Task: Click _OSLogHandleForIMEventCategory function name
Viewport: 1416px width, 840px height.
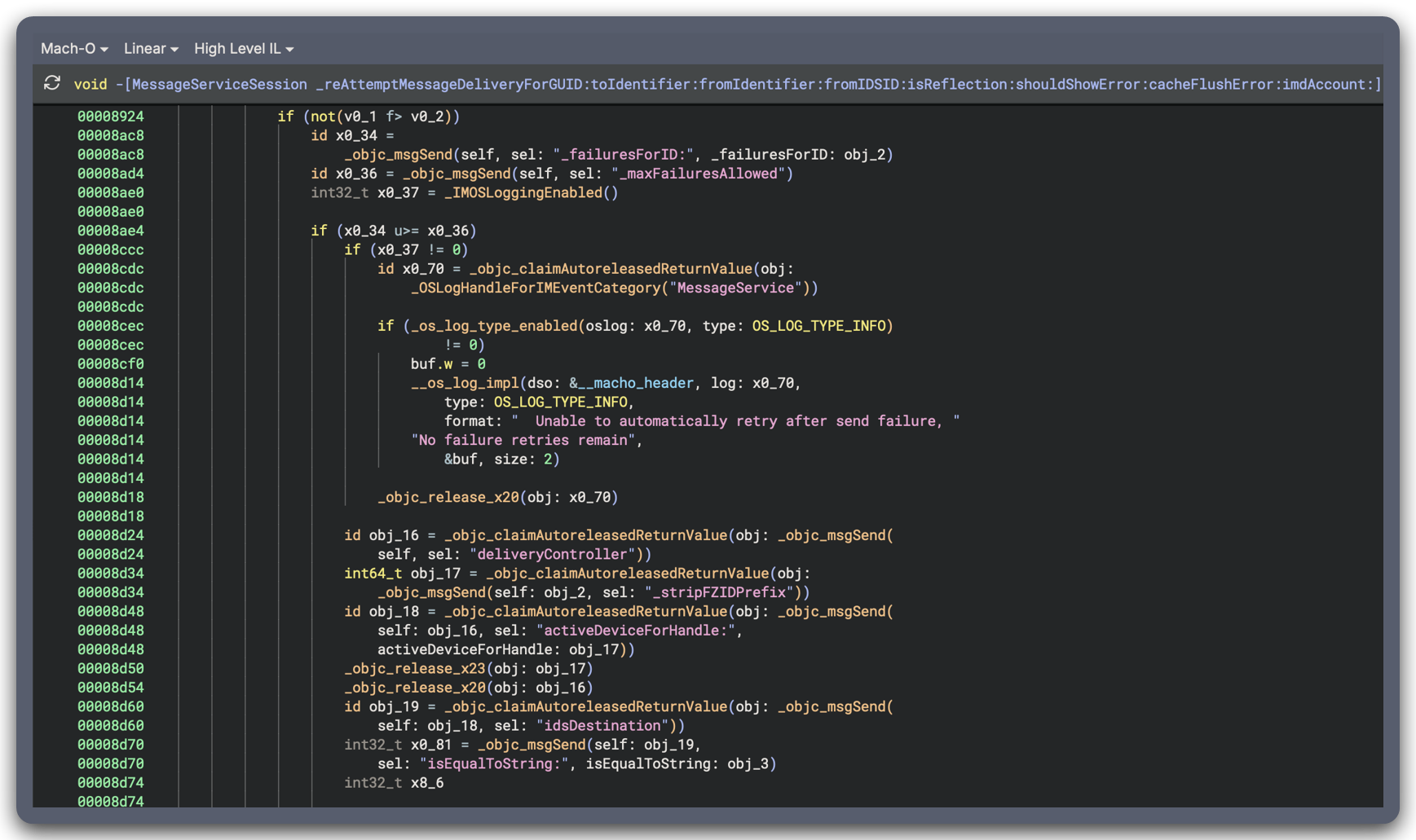Action: 535,288
